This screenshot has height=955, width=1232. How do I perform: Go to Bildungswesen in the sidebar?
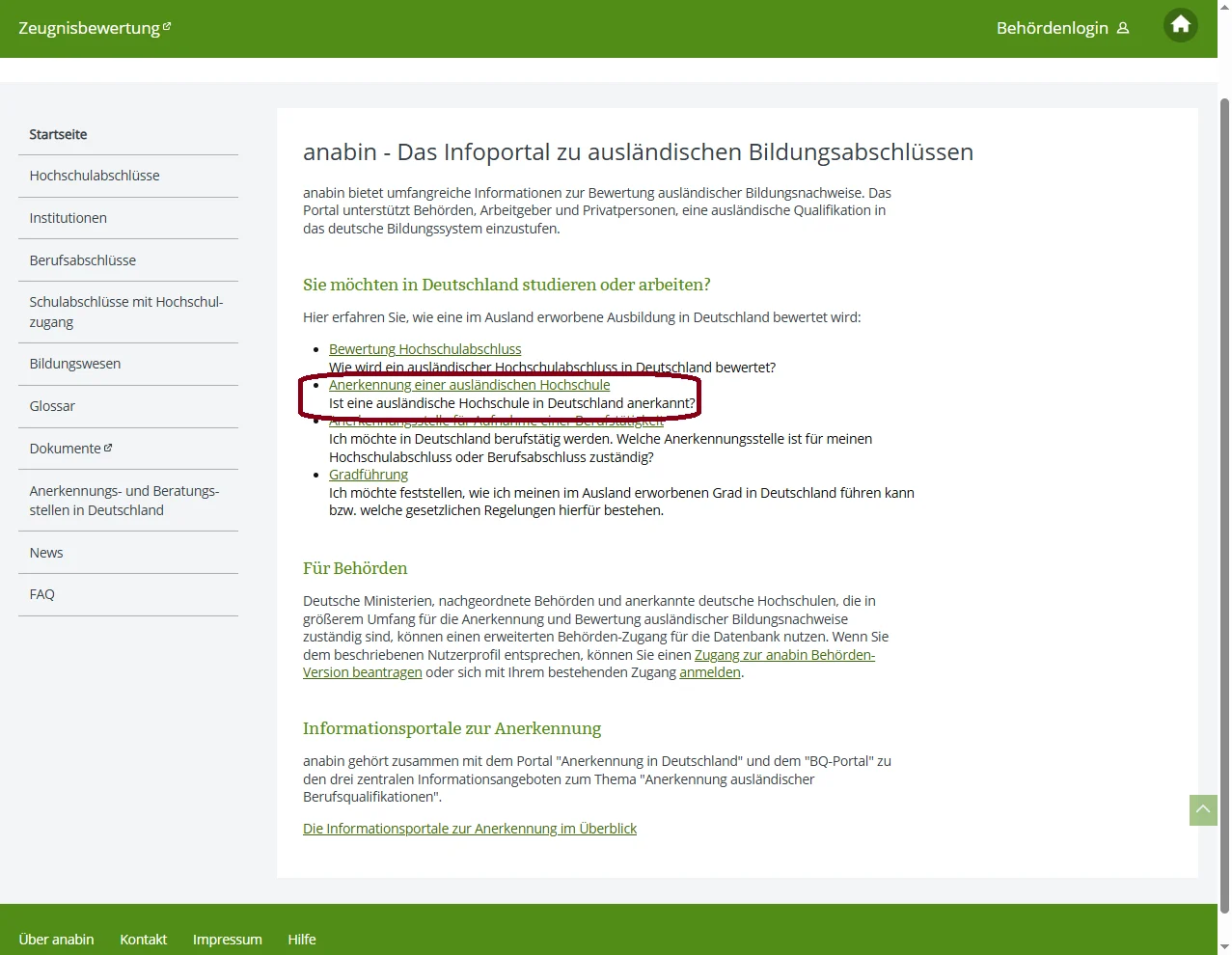coord(75,364)
